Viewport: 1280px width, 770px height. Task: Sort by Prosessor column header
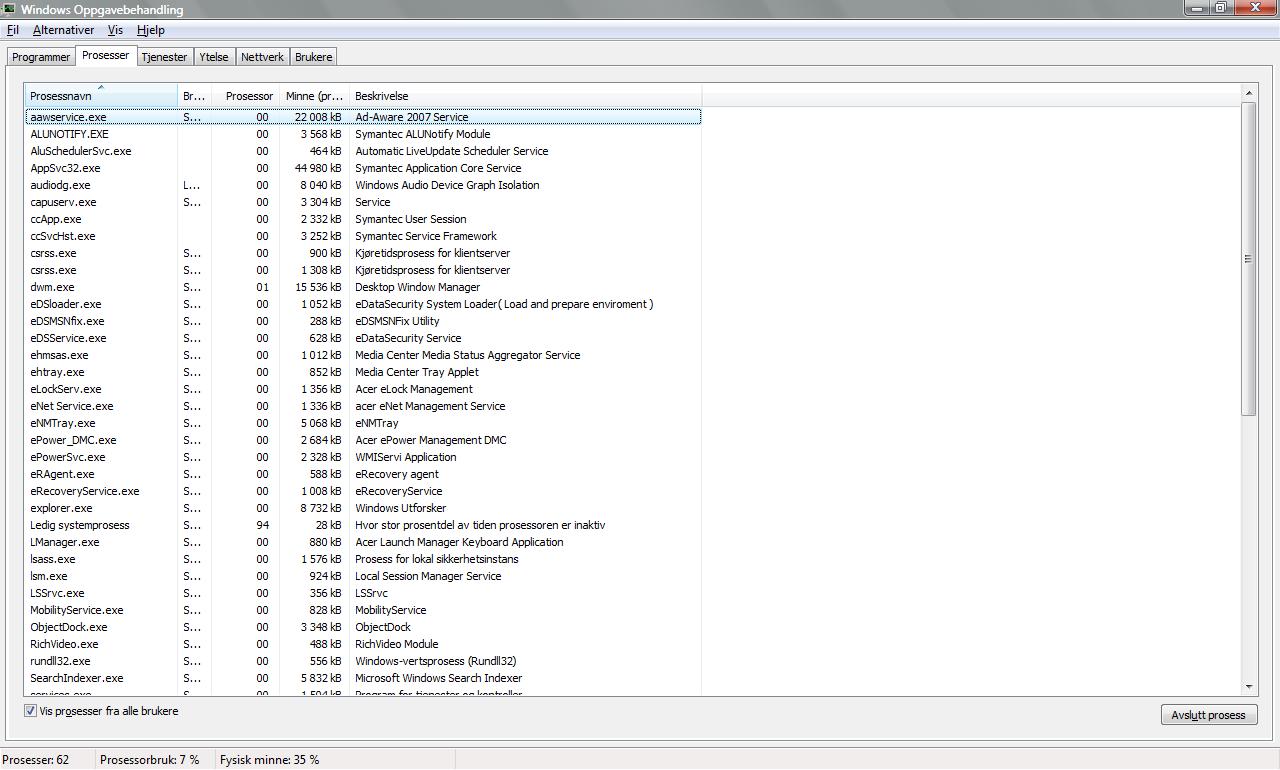(245, 96)
